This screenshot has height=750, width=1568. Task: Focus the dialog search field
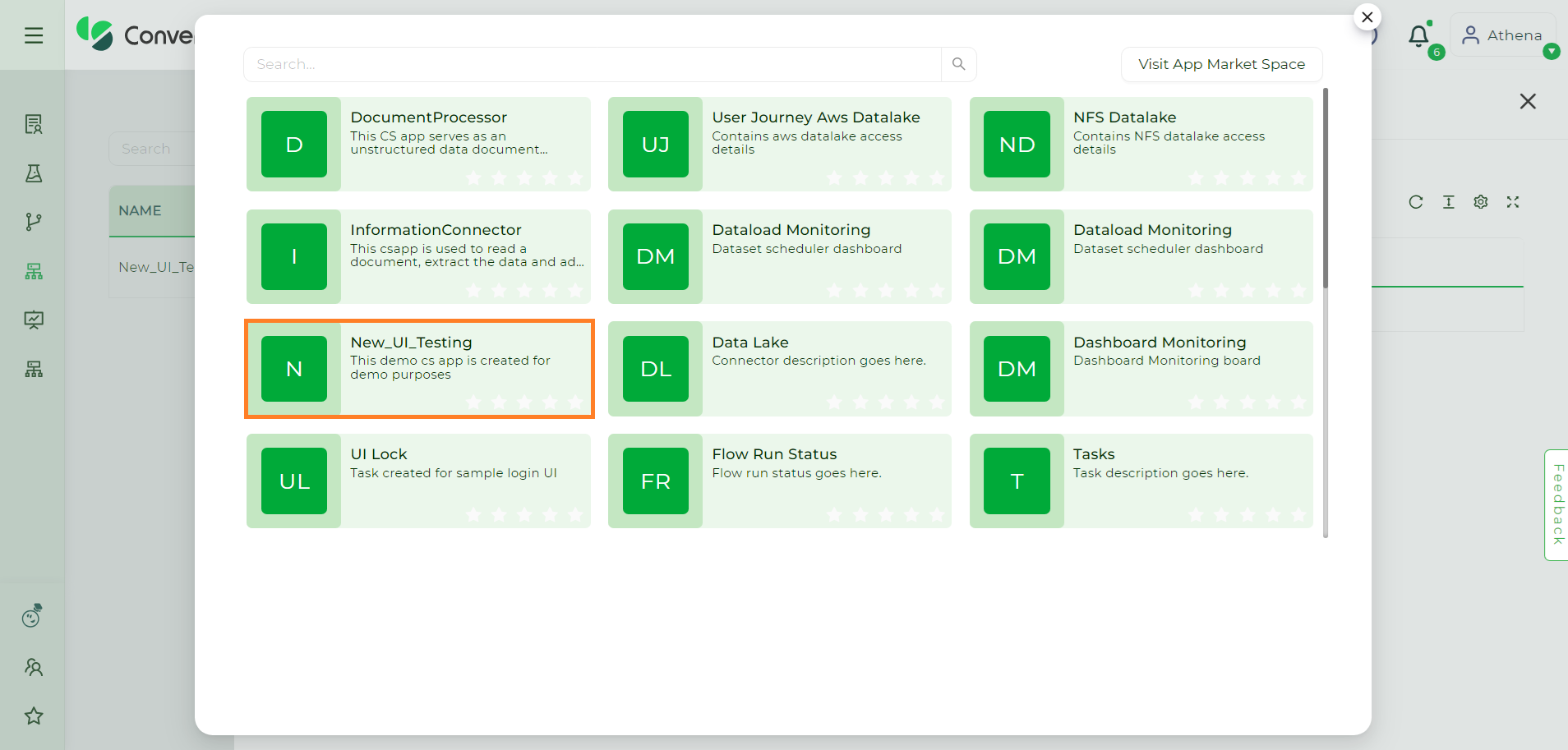click(593, 64)
